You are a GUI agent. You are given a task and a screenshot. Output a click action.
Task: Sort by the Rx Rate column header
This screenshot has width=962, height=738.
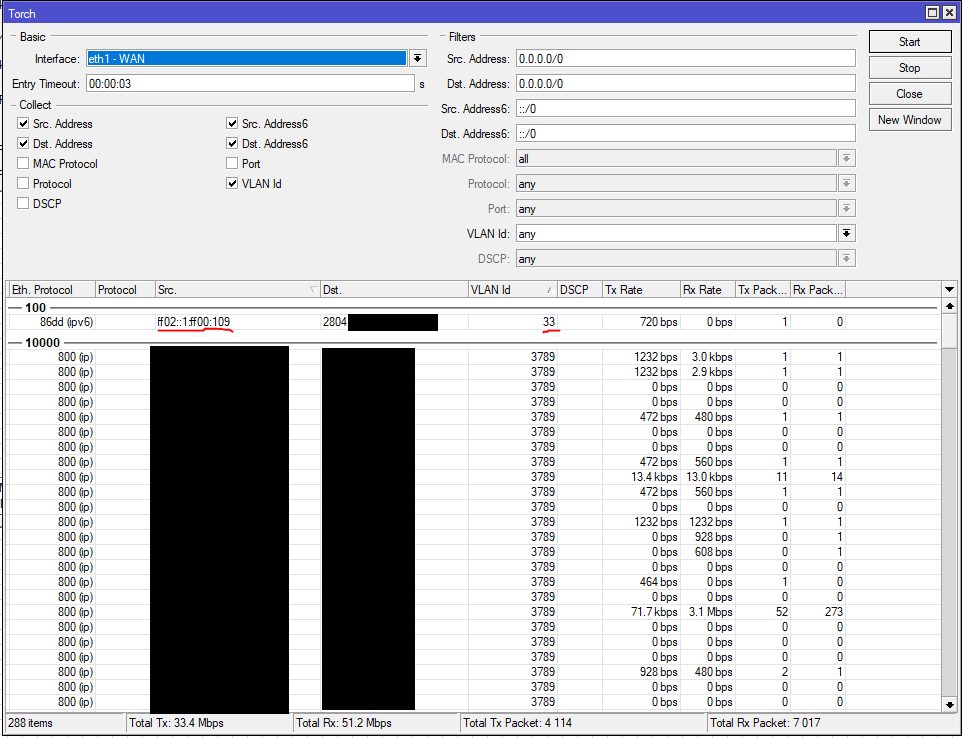708,290
